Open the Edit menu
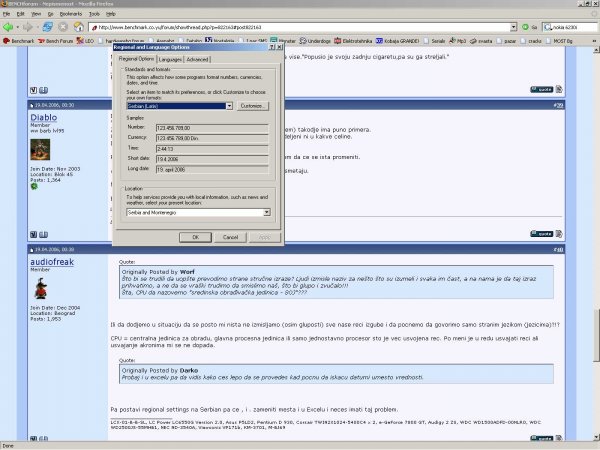600x450 pixels. tap(20, 14)
